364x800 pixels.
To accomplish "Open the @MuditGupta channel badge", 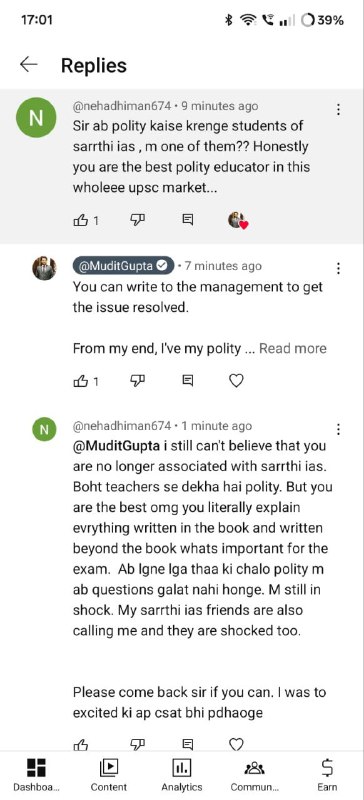I will 123,266.
